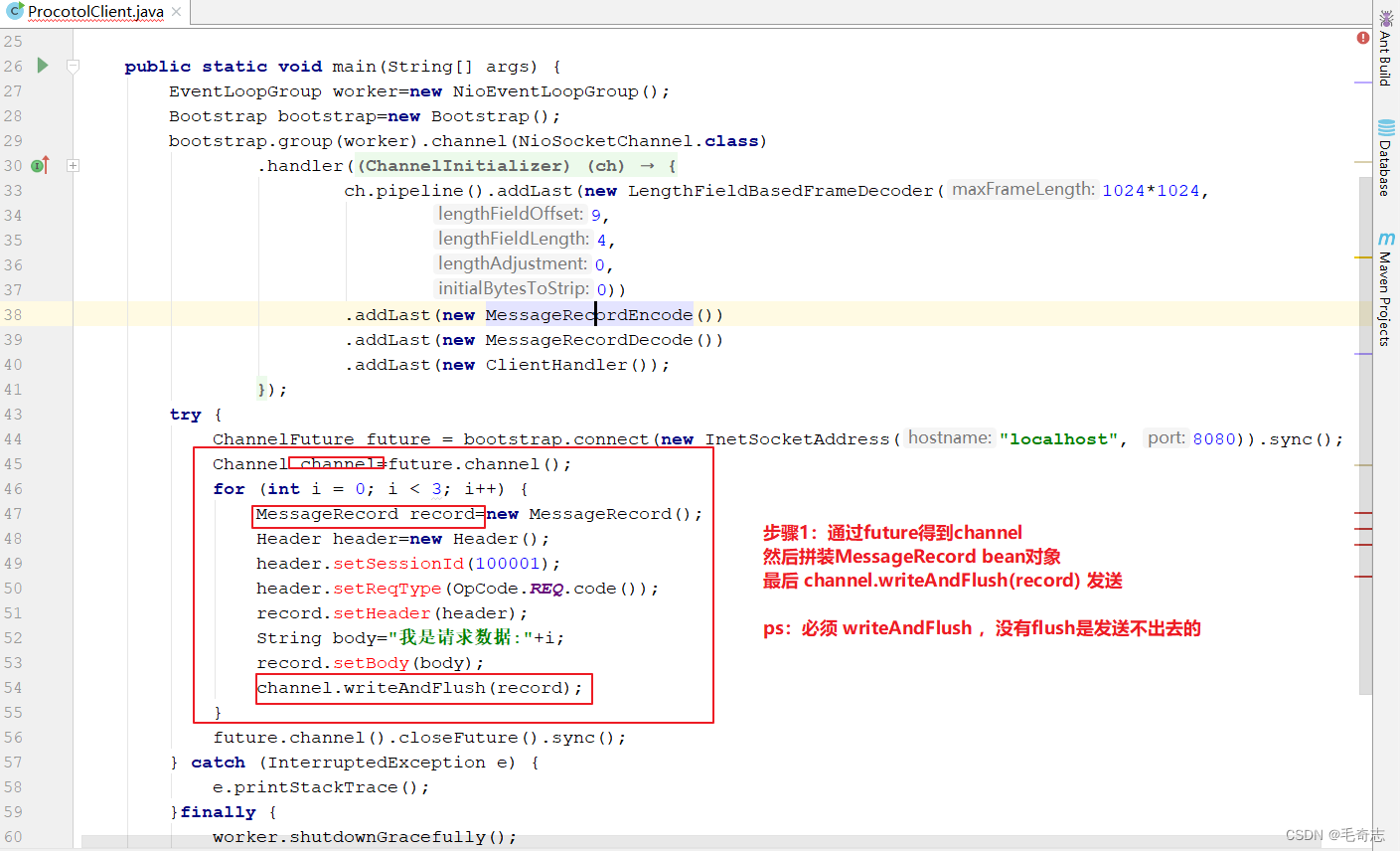Click the yellow warning stripe mark near line 36
This screenshot has width=1400, height=851.
[1363, 257]
